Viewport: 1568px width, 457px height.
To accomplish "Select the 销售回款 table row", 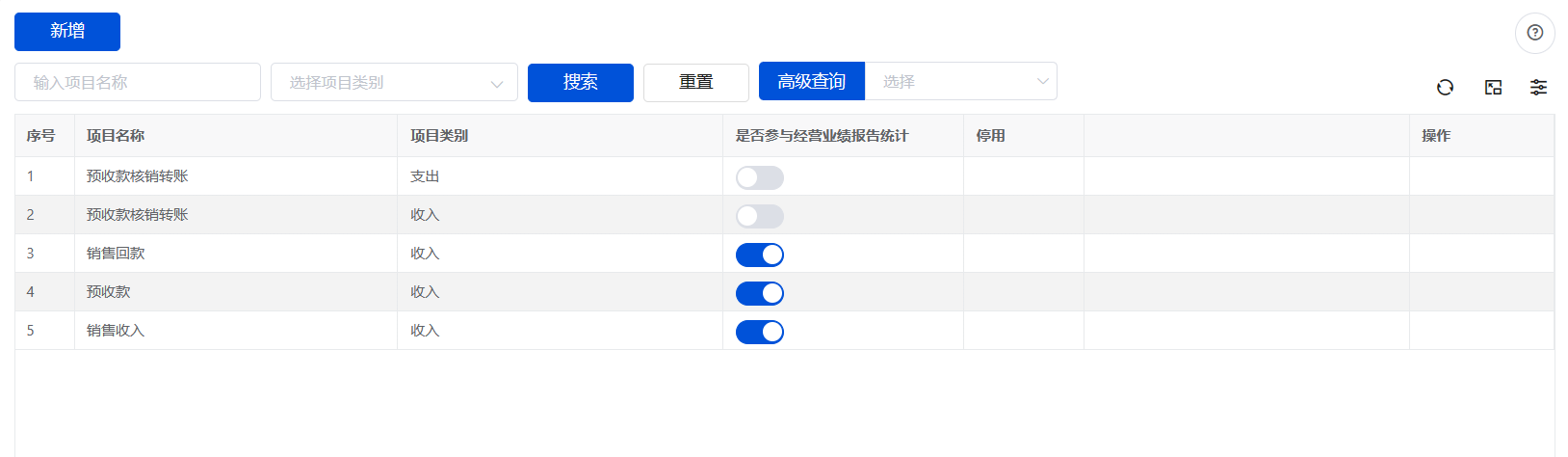I will point(784,254).
